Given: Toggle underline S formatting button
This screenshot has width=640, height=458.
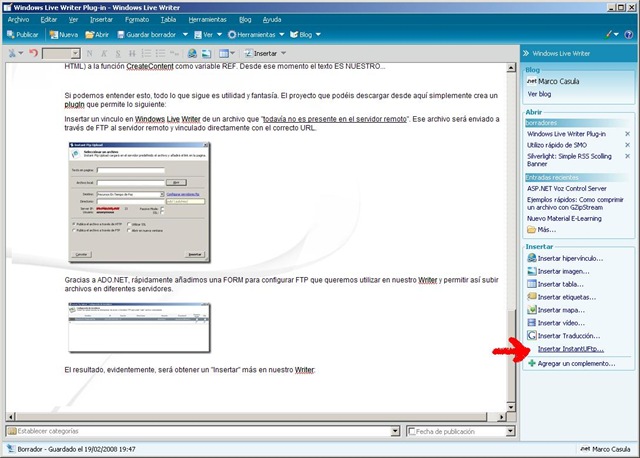Looking at the screenshot, I should (118, 53).
